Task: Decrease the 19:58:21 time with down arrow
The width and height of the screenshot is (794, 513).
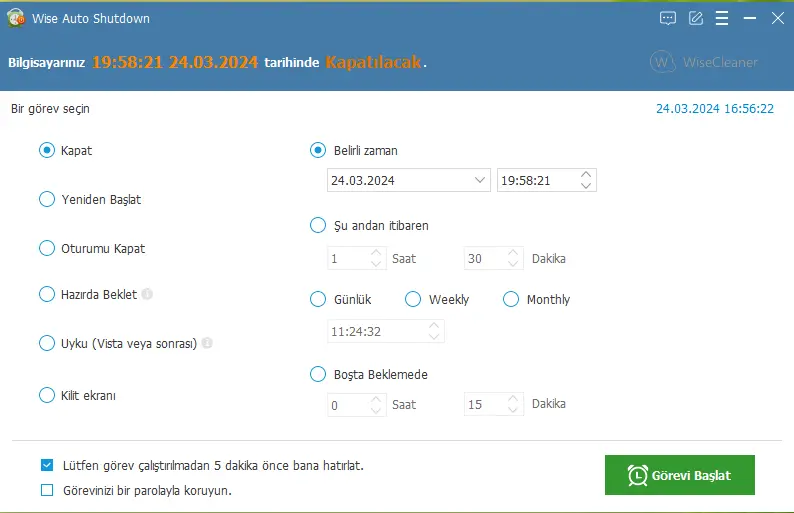Action: (x=586, y=186)
